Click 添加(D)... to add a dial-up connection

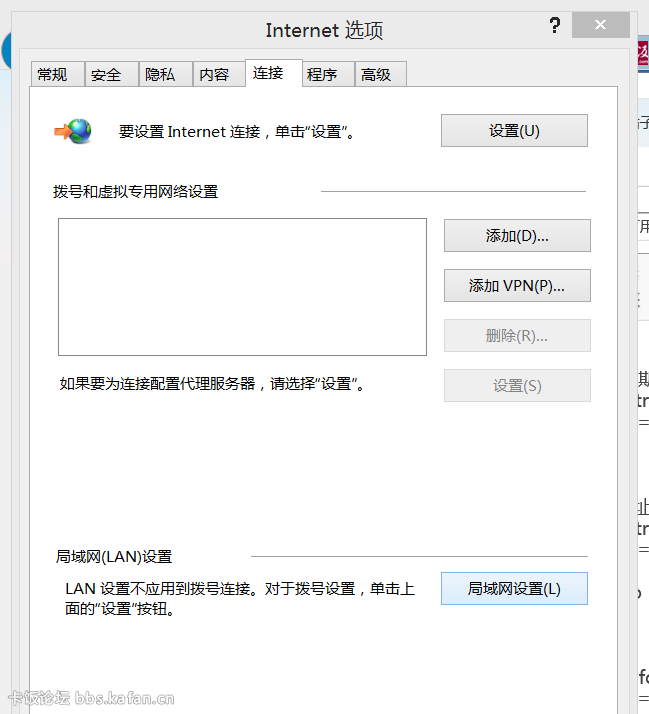(517, 235)
